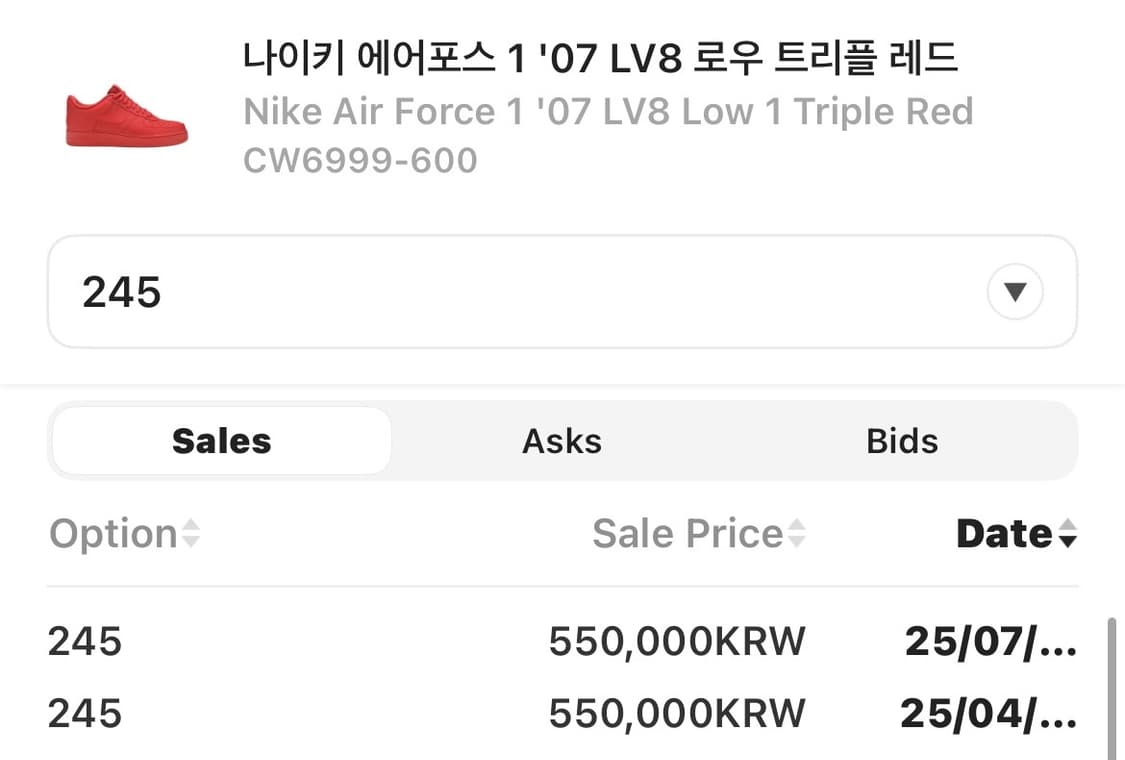
Task: Switch to the Bids tab
Action: (x=901, y=440)
